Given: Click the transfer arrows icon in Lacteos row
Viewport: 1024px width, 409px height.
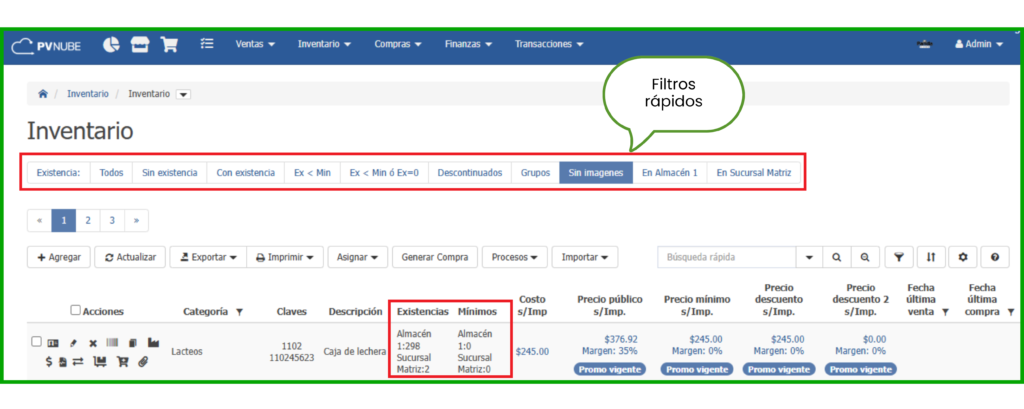Looking at the screenshot, I should (78, 361).
